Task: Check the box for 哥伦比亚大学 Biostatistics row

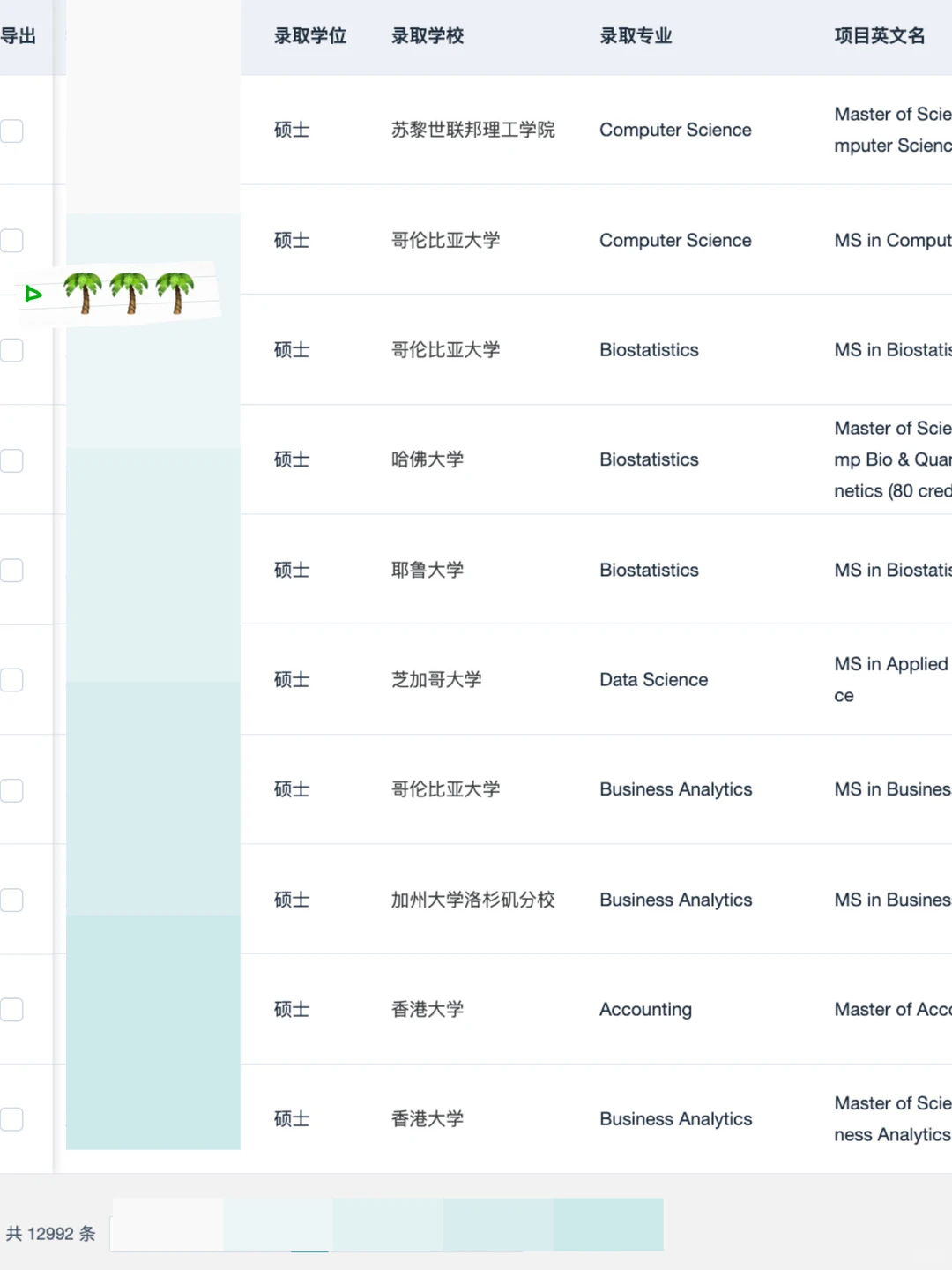Action: pos(11,350)
